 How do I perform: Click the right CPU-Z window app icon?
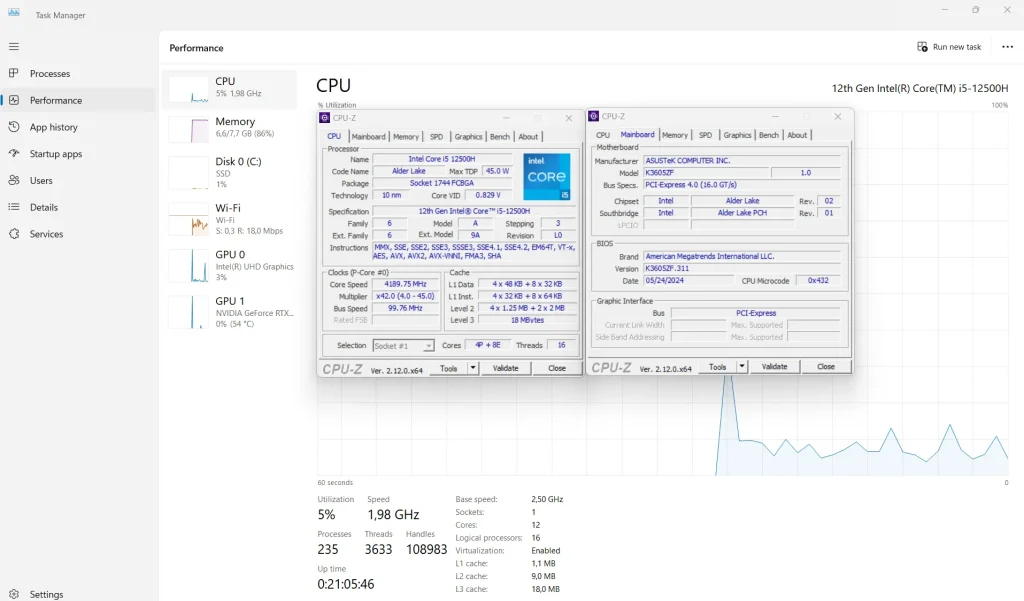click(x=594, y=116)
